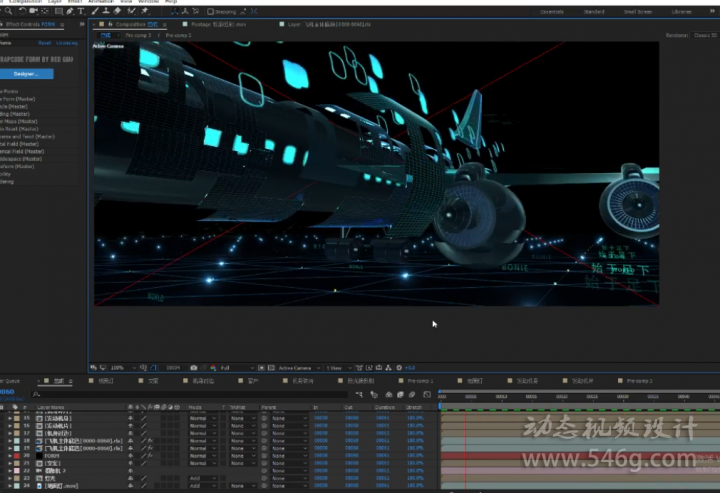Open the Full resolution dropdown

[x=237, y=368]
